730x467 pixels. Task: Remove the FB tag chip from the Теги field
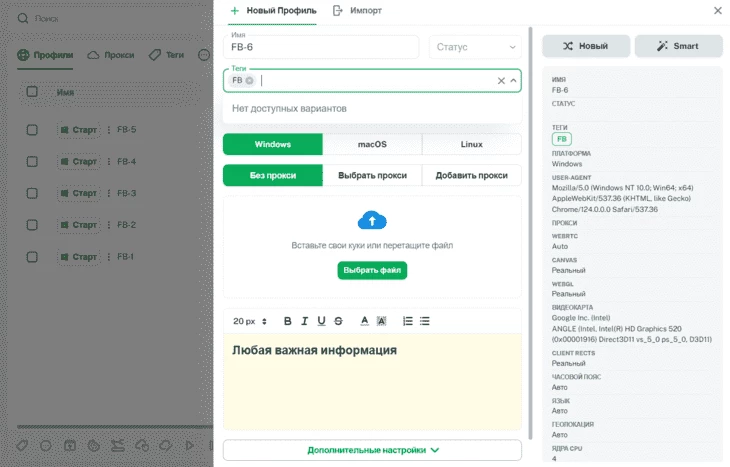[x=250, y=81]
